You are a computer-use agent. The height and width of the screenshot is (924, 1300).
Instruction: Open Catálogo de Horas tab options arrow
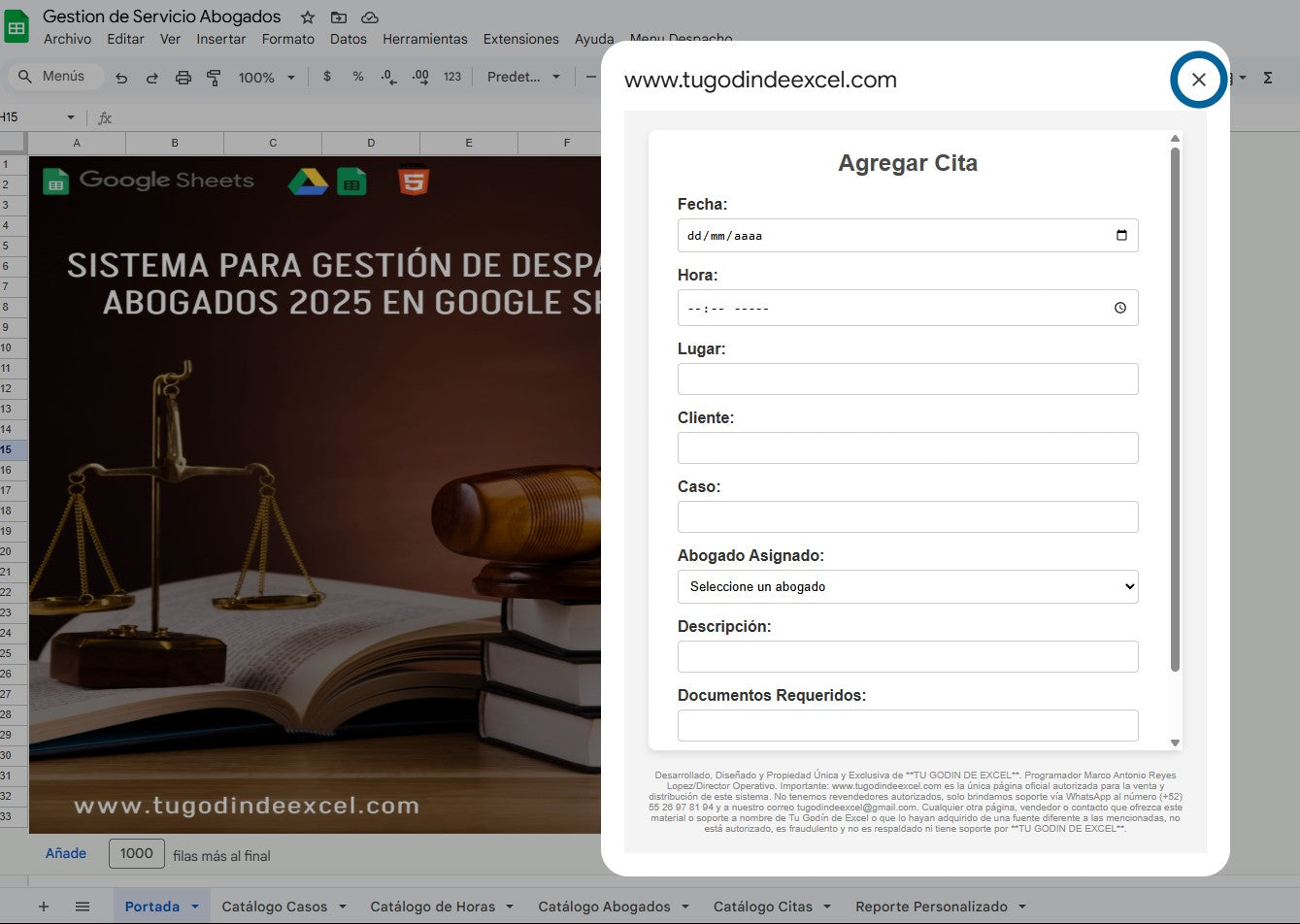pos(510,907)
